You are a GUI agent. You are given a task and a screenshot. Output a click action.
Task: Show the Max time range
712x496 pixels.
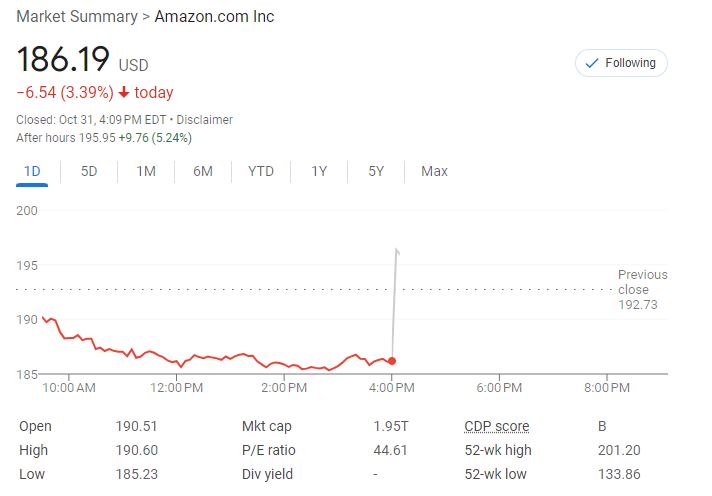pos(434,171)
